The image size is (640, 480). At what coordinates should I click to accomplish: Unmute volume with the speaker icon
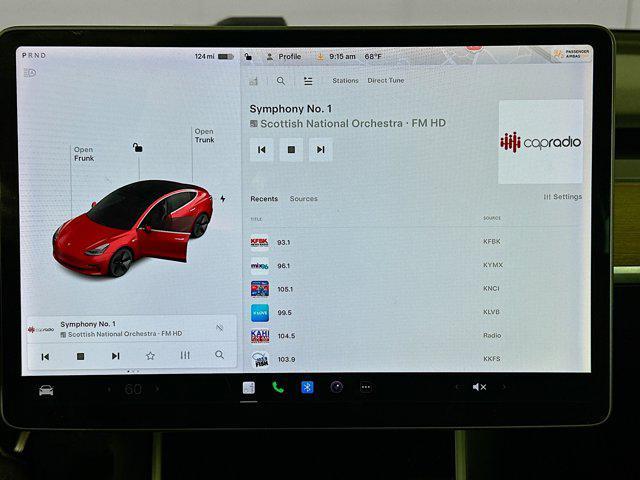coord(479,387)
